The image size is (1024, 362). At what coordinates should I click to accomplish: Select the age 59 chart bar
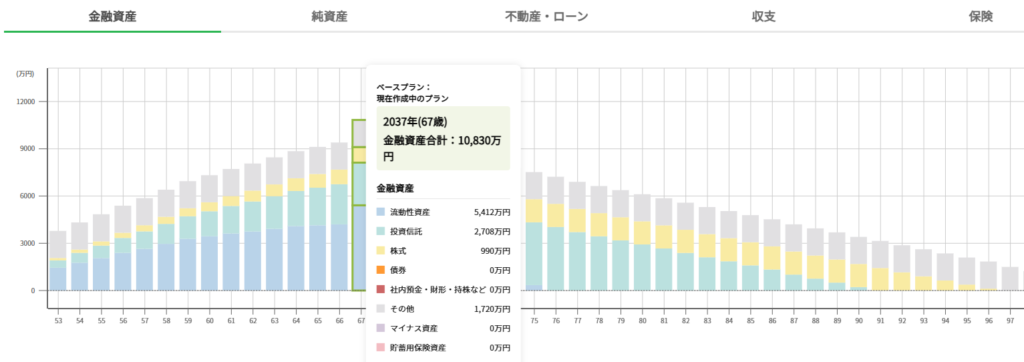[188, 236]
